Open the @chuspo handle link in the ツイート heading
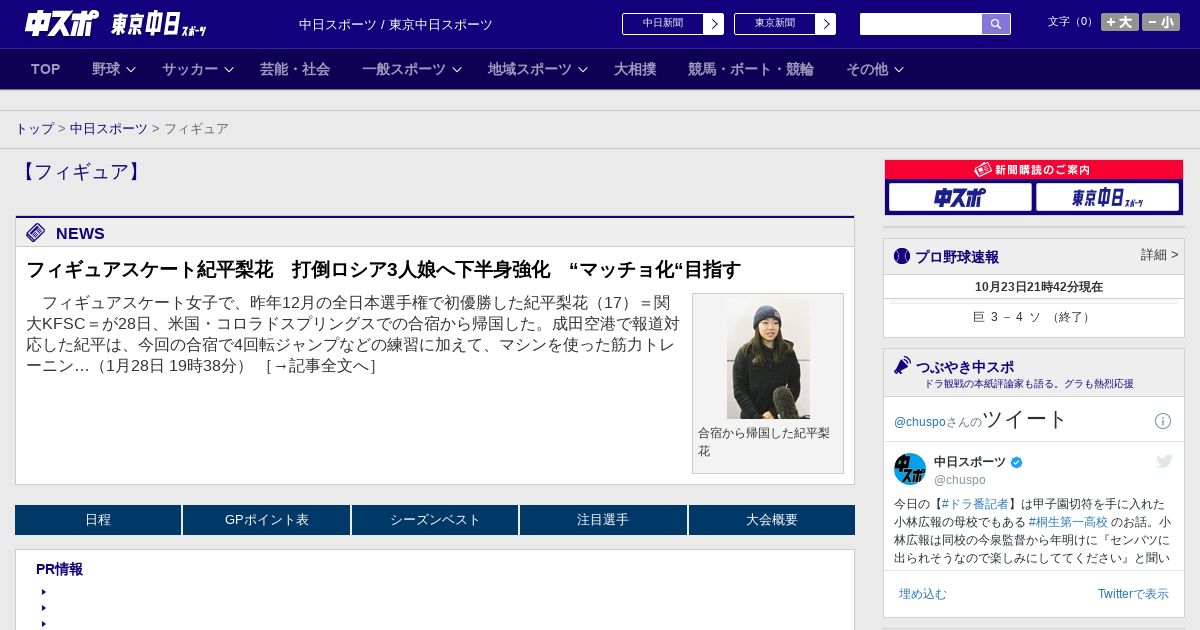This screenshot has height=630, width=1200. click(x=920, y=422)
